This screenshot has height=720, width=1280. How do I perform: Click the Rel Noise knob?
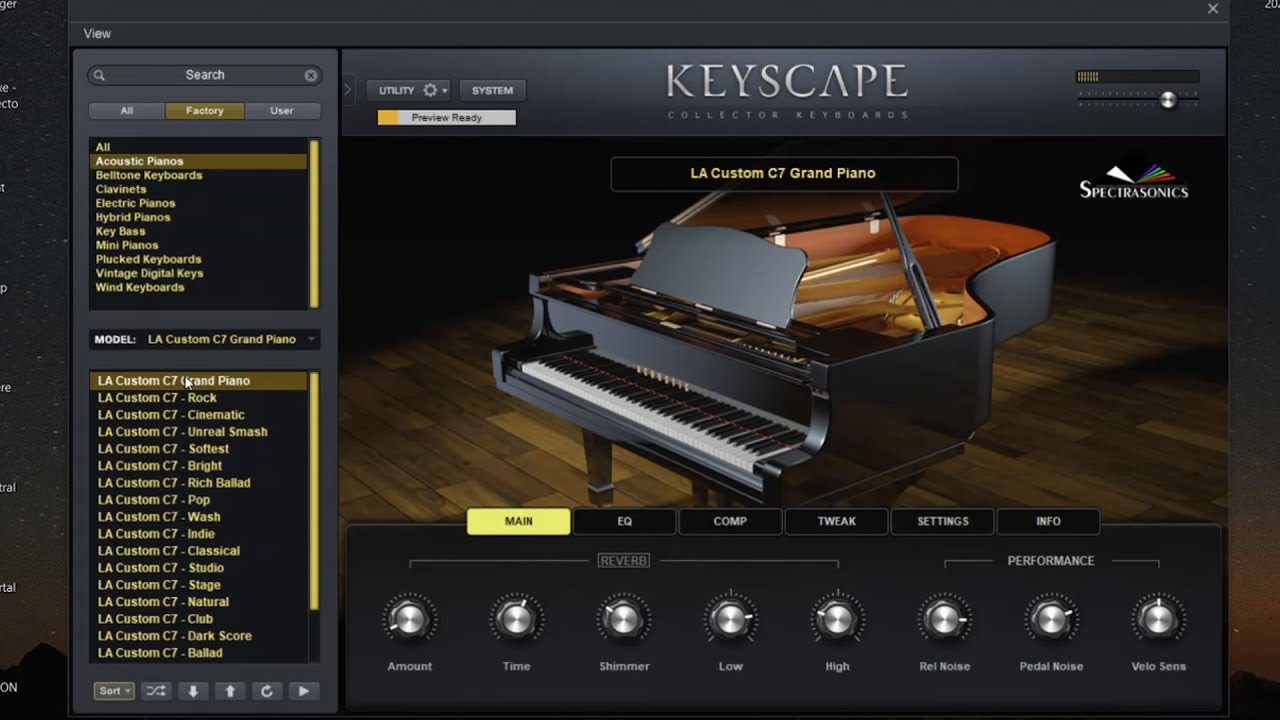pos(945,621)
